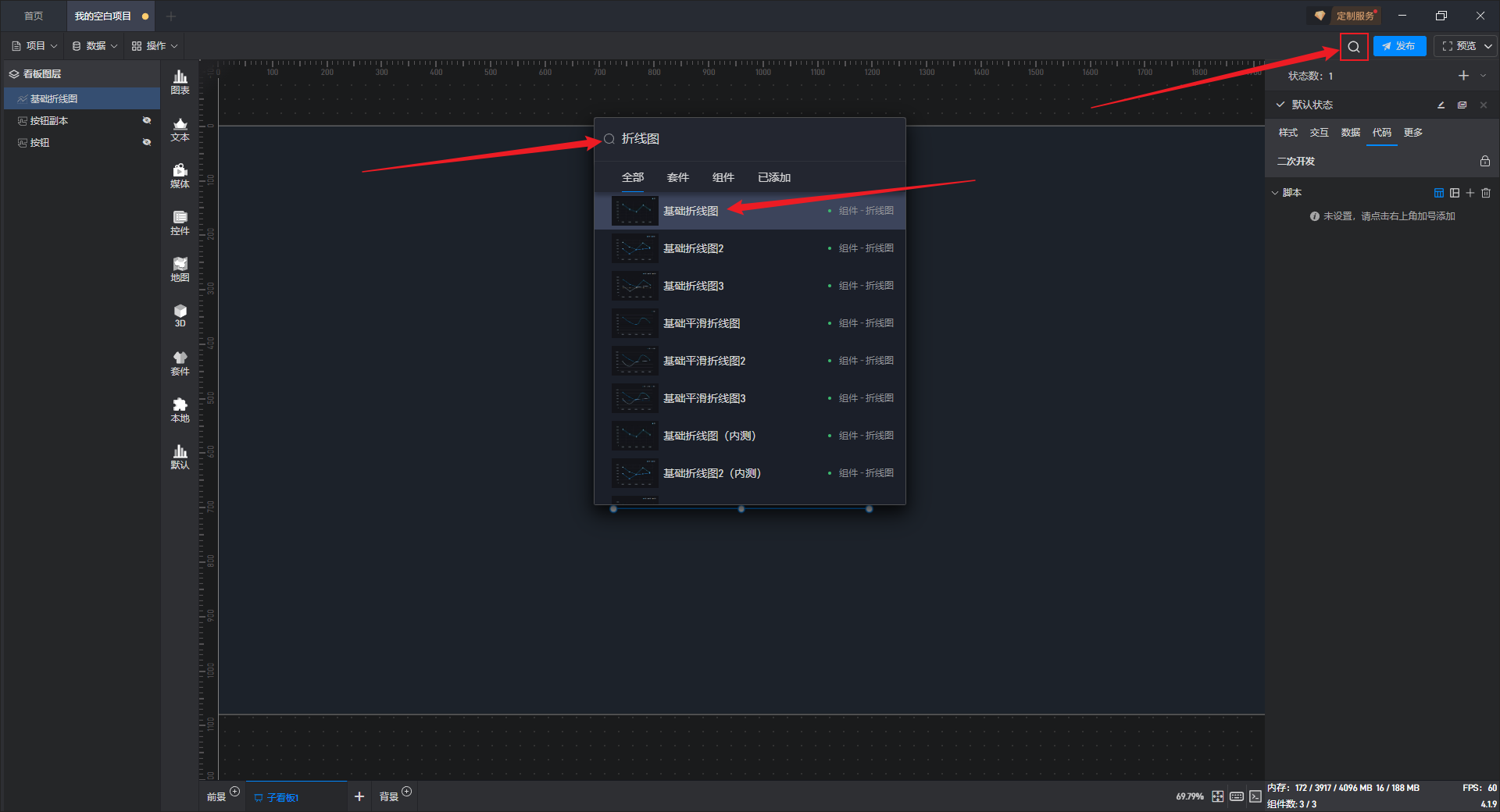
Task: Open the 数据 dropdown menu
Action: (x=95, y=46)
